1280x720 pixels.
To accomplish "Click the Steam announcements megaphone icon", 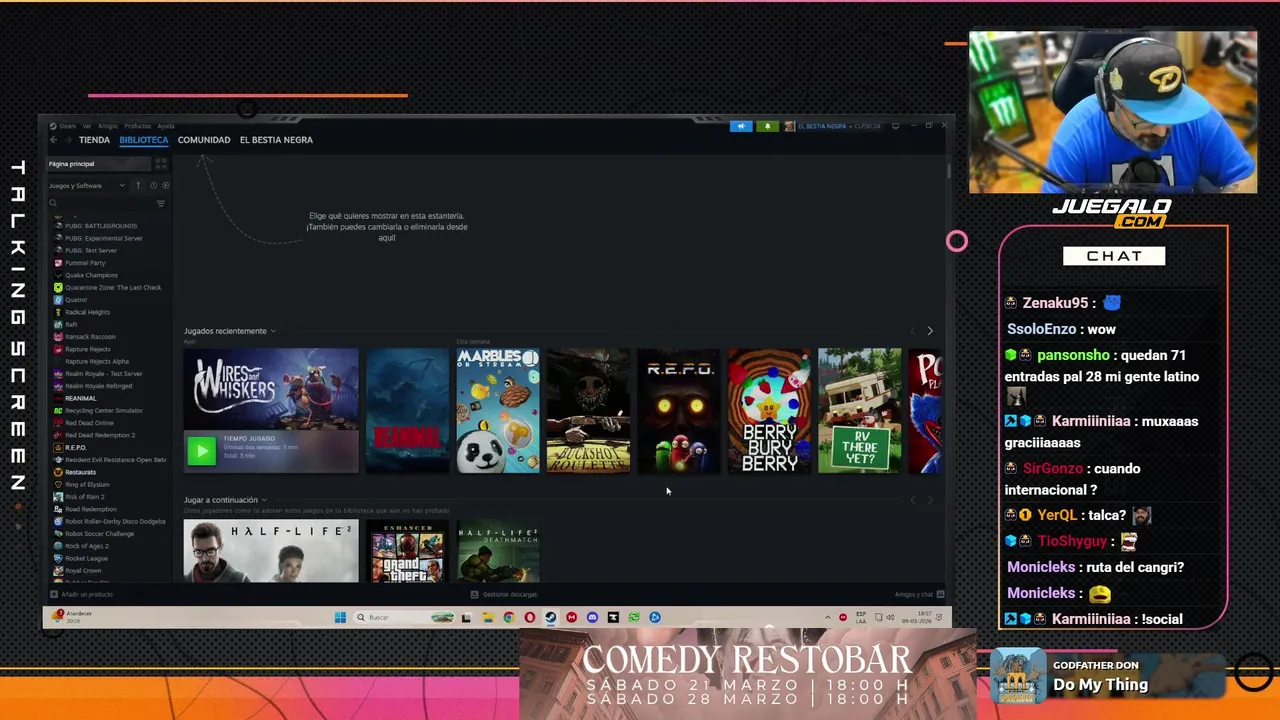I will click(741, 126).
